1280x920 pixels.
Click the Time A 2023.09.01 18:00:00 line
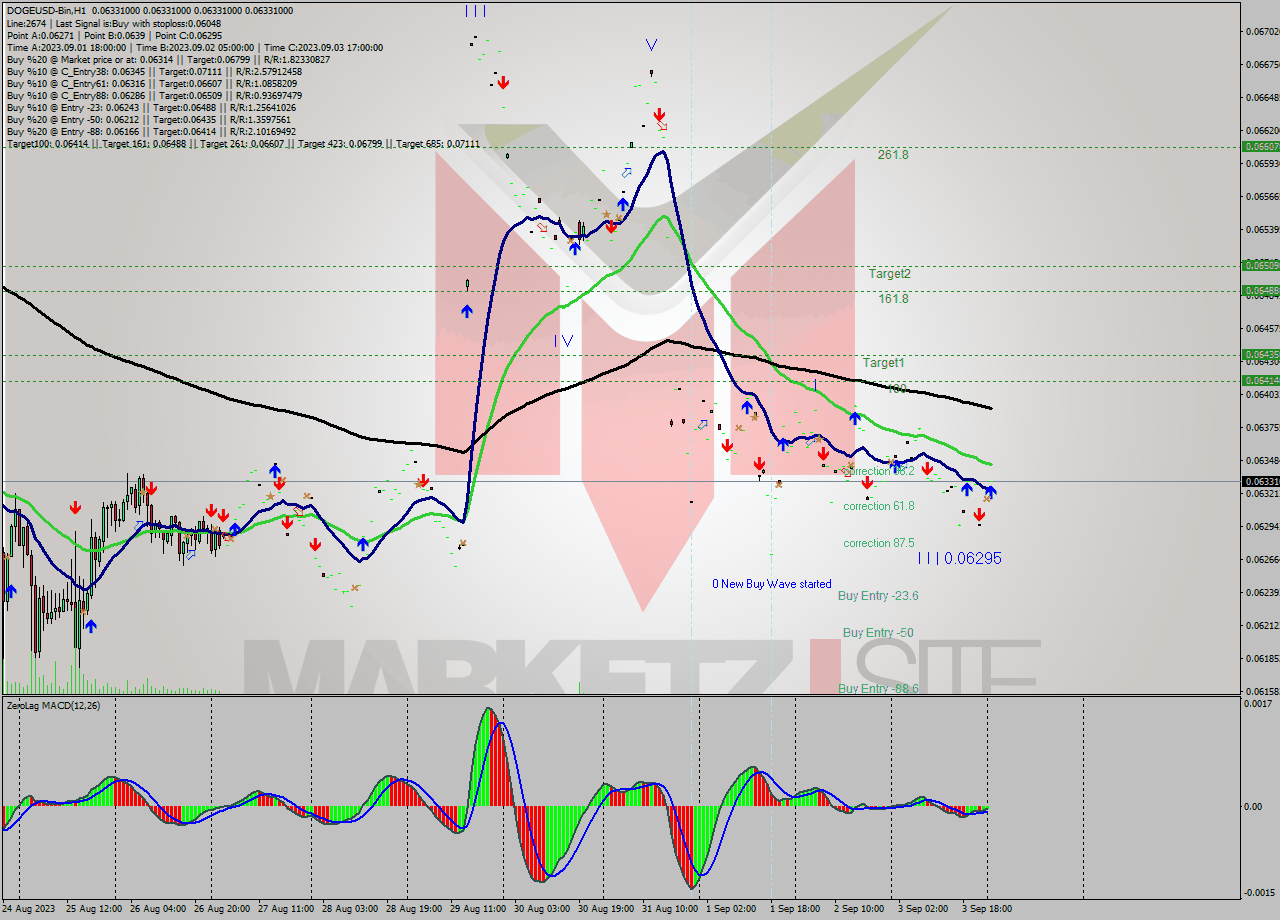click(x=194, y=47)
